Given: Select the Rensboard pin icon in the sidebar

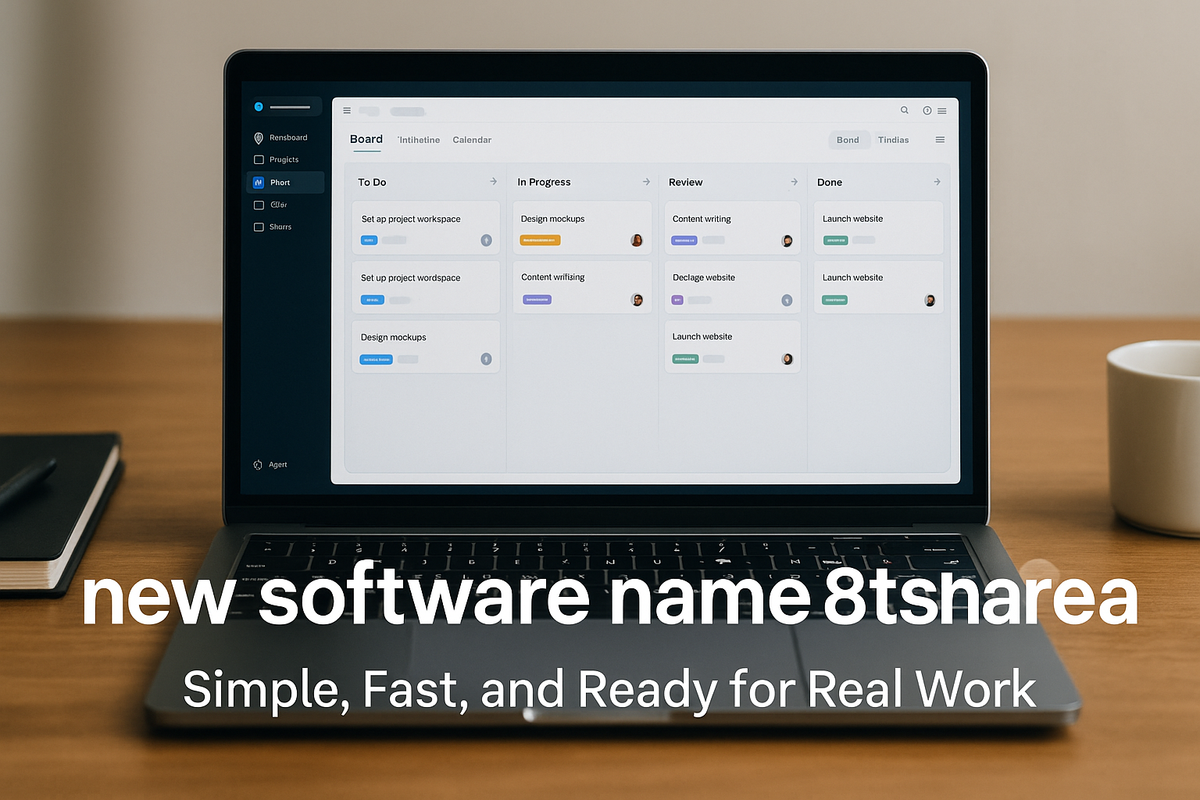Looking at the screenshot, I should (259, 137).
